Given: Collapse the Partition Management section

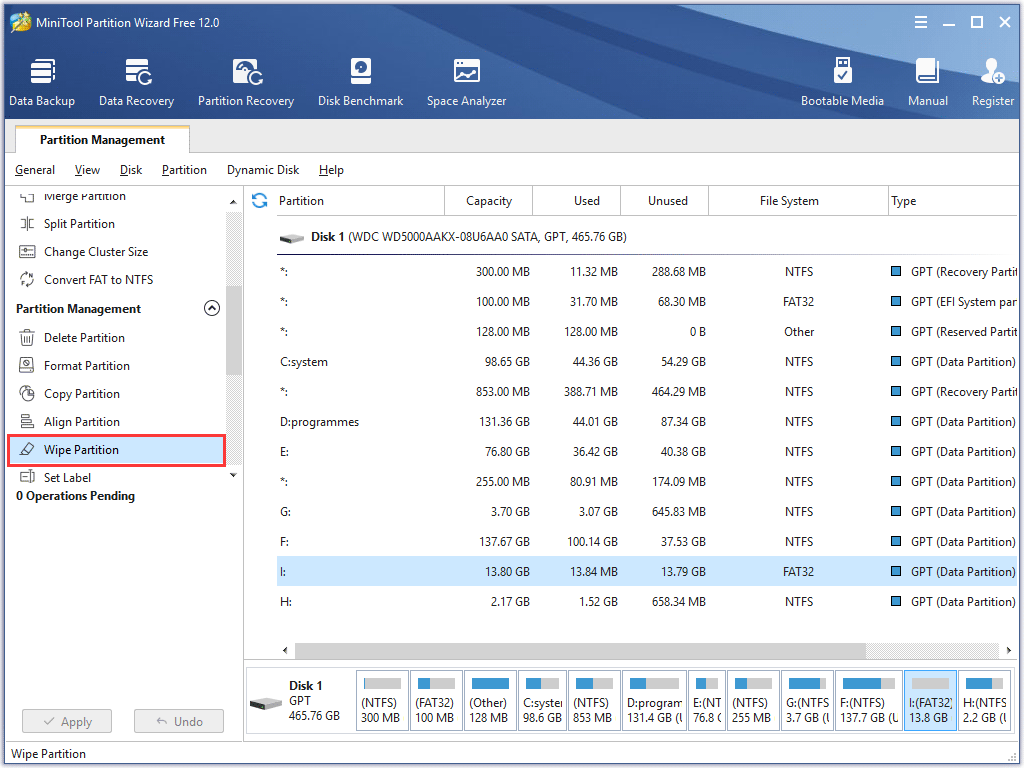Looking at the screenshot, I should (212, 308).
